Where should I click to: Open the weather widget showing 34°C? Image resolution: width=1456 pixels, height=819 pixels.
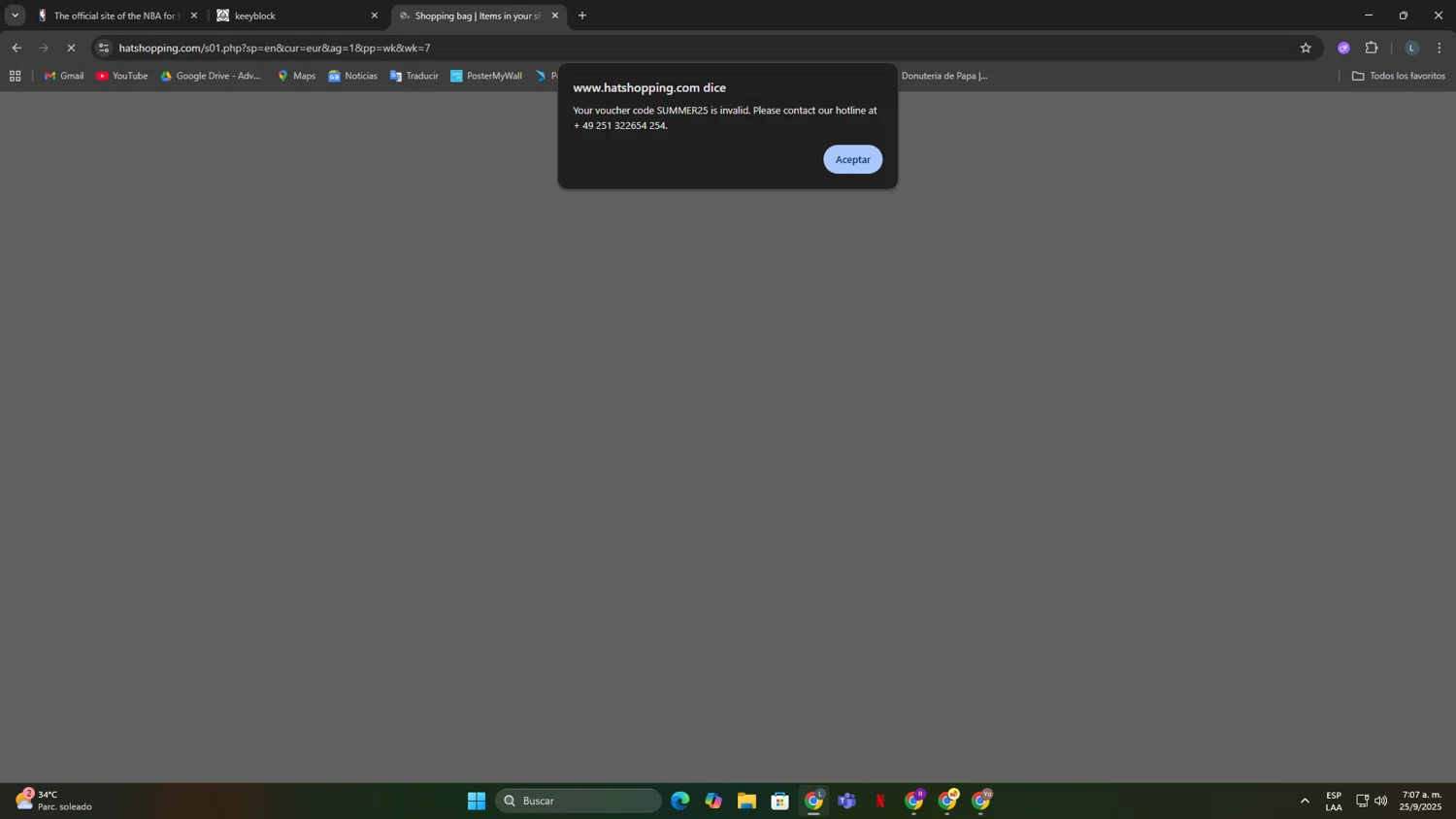click(x=54, y=801)
